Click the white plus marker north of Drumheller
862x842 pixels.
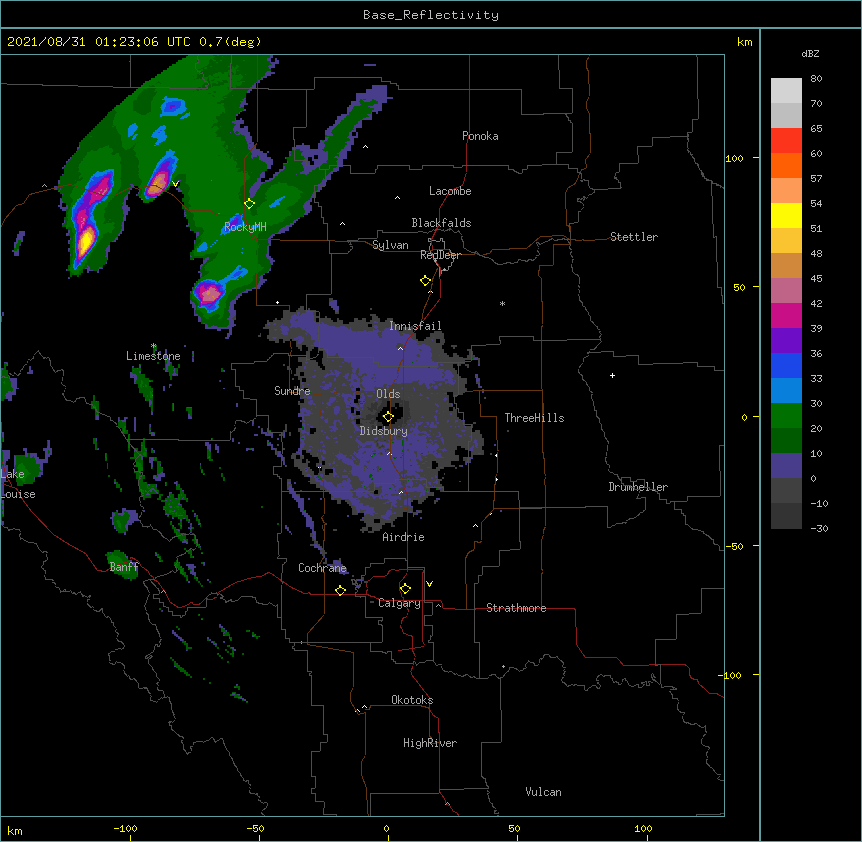click(x=612, y=375)
